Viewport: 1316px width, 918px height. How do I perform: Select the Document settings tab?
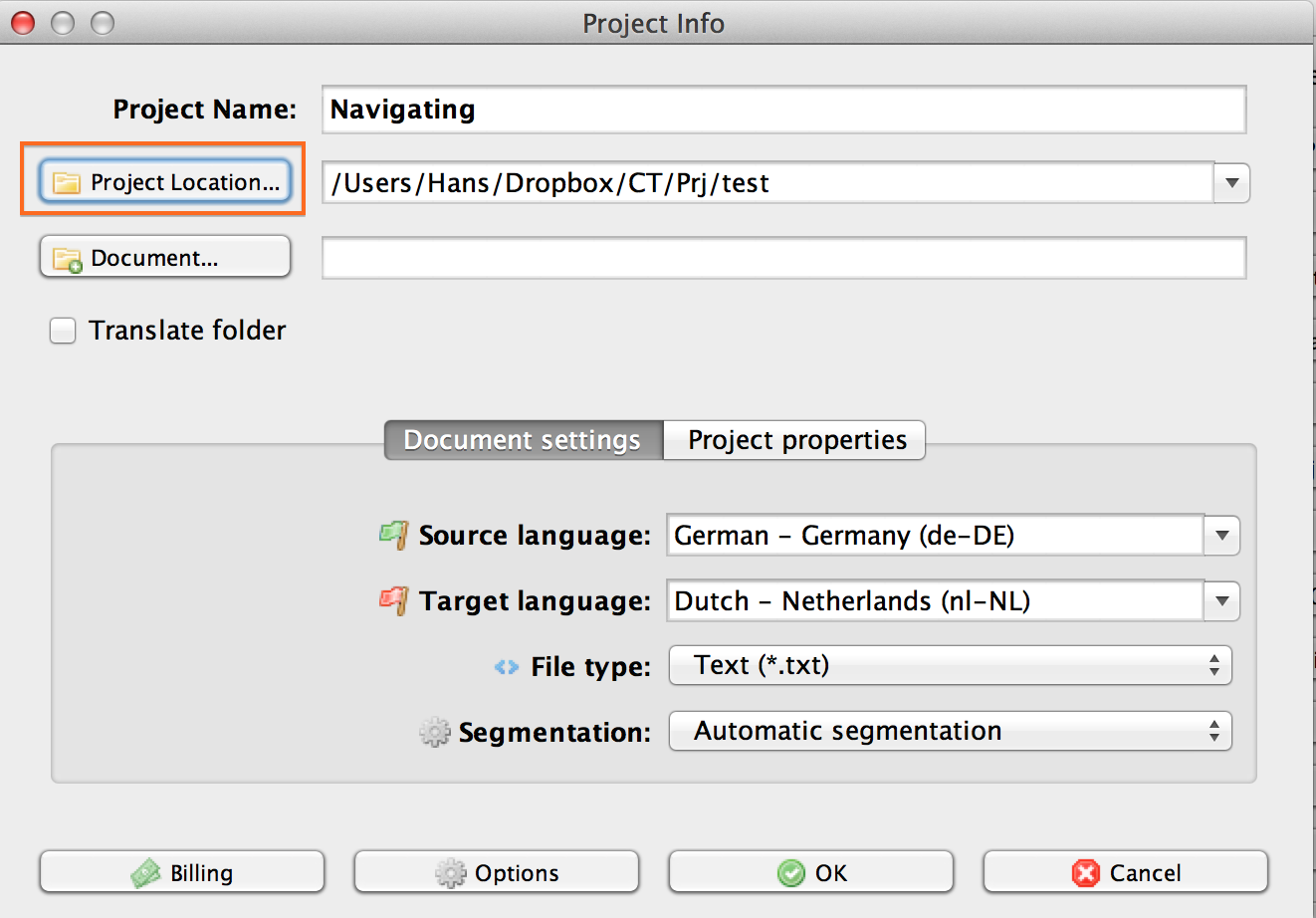pos(523,440)
